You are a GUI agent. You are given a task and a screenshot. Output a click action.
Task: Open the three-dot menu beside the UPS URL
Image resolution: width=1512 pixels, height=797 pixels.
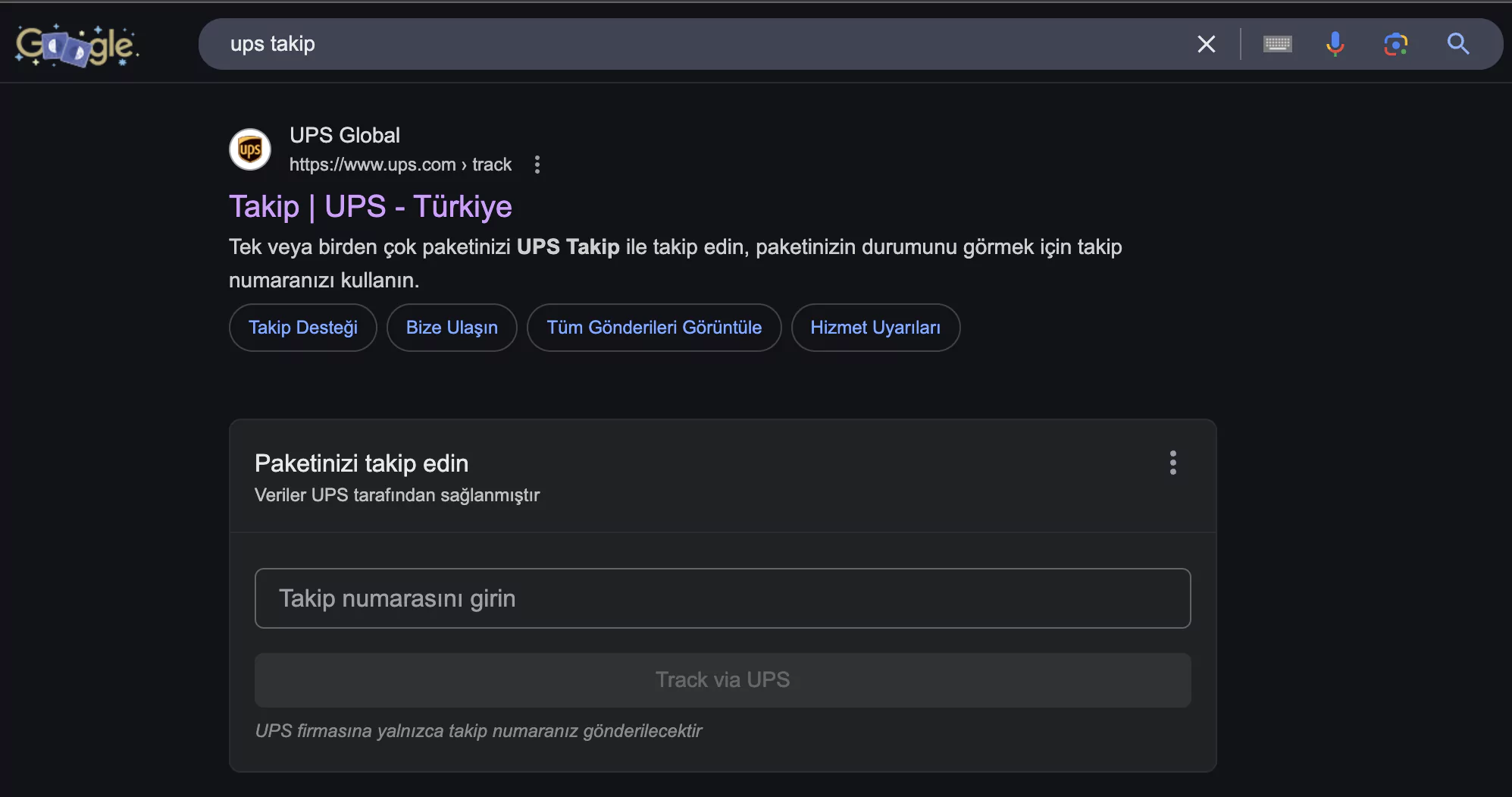(537, 165)
